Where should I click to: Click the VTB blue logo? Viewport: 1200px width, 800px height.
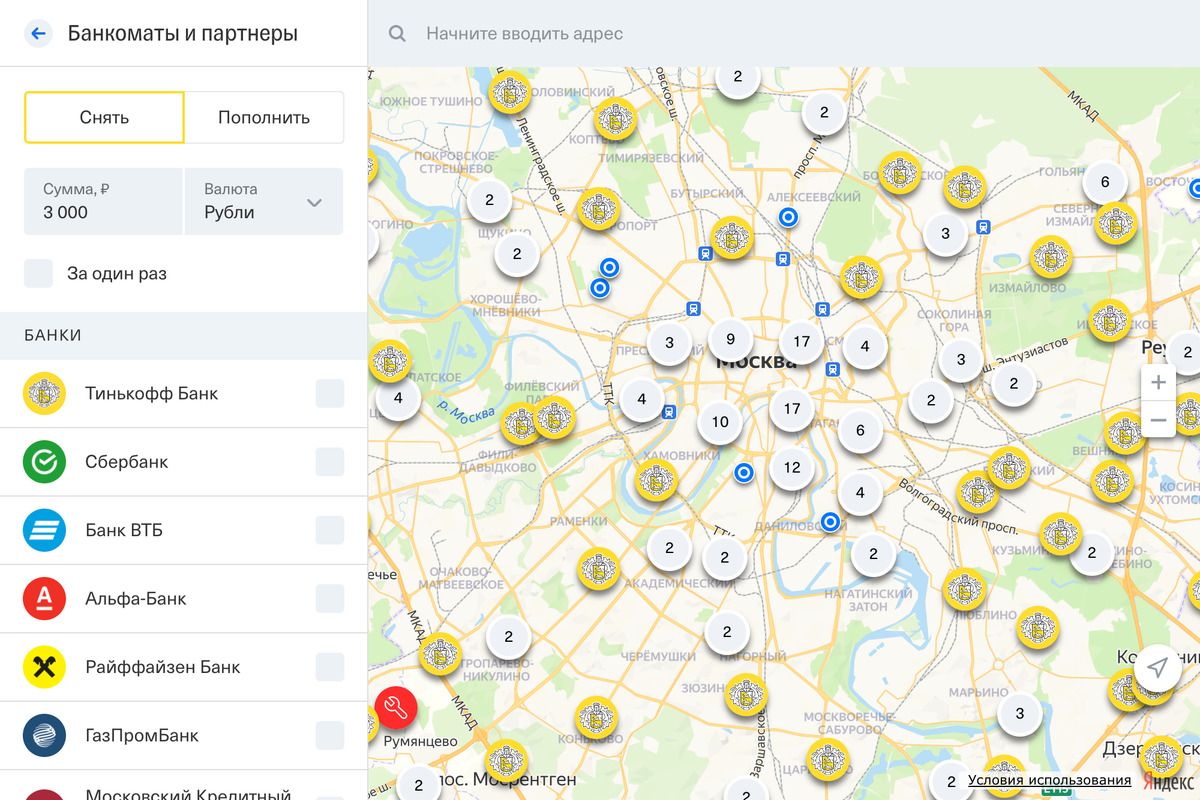click(44, 530)
